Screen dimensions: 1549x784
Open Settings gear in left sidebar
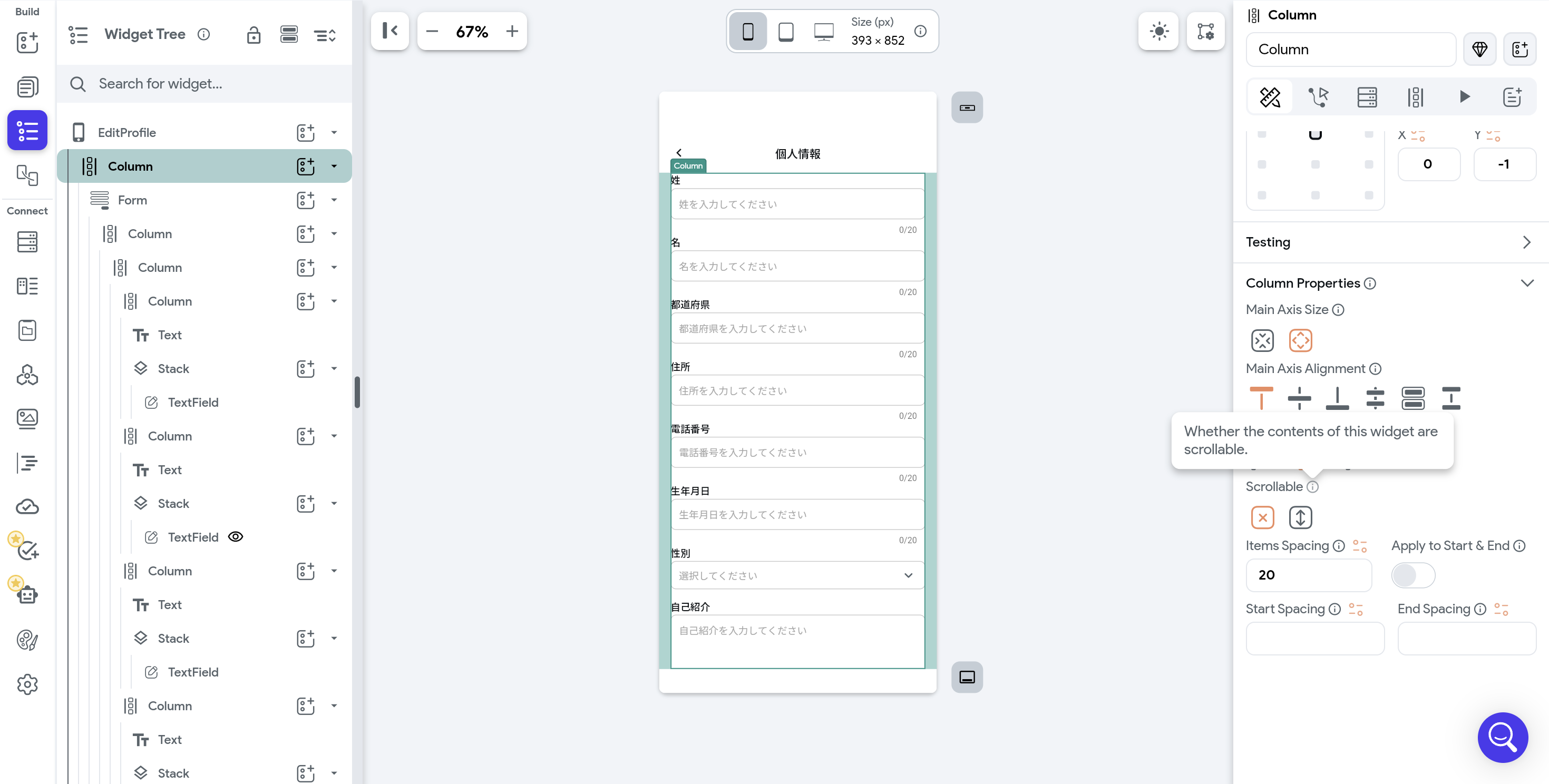pyautogui.click(x=27, y=684)
